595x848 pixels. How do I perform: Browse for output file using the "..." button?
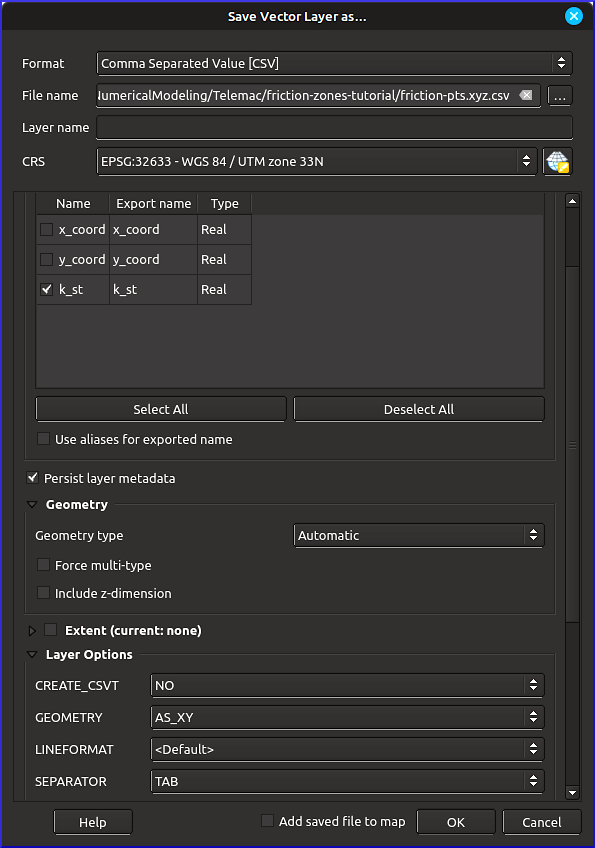click(x=560, y=95)
